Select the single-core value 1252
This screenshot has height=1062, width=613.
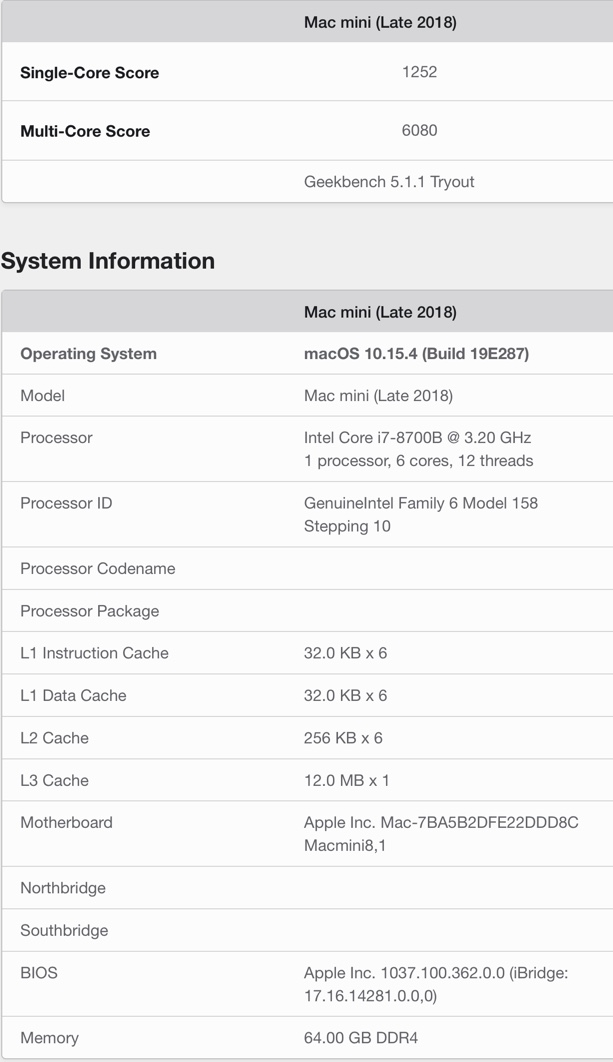[419, 72]
